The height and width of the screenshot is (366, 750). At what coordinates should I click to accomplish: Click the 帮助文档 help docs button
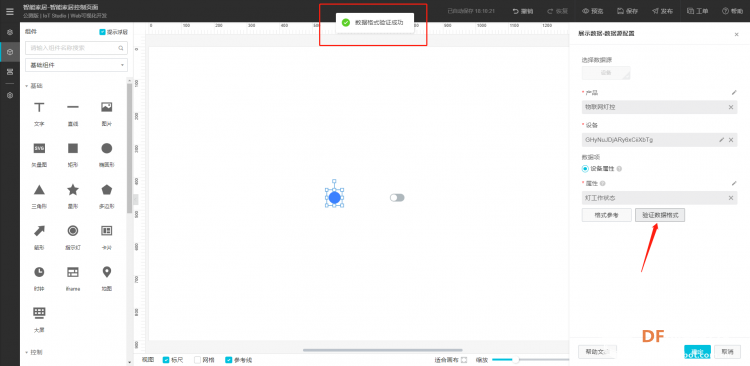597,352
